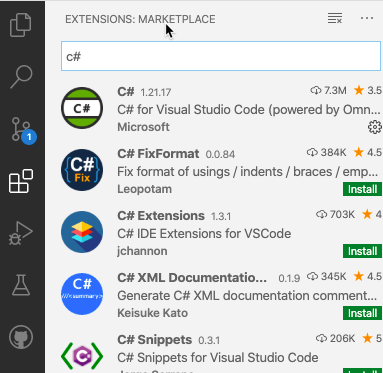
Task: Open the Run and Debug view
Action: click(21, 233)
